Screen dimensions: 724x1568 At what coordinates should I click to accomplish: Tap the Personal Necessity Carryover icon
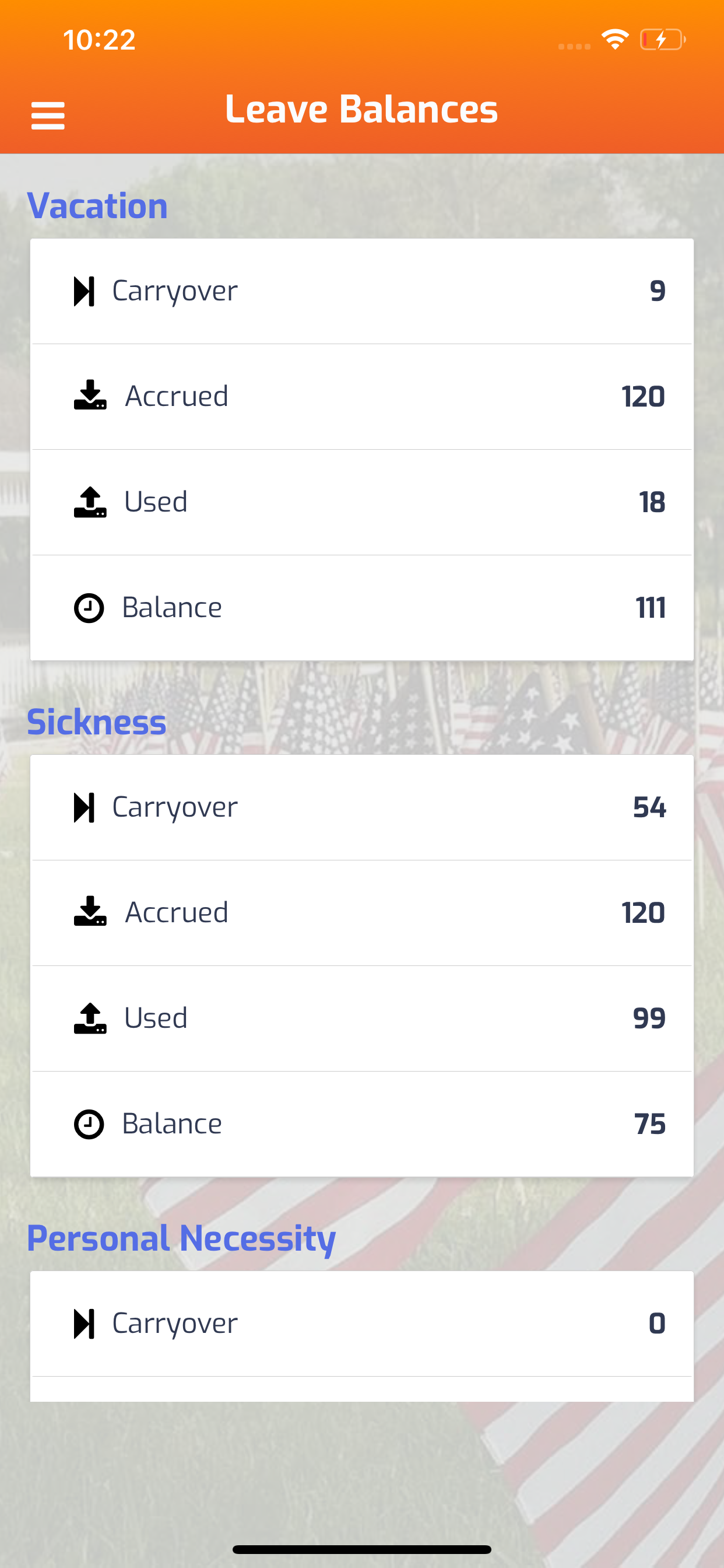click(84, 1324)
